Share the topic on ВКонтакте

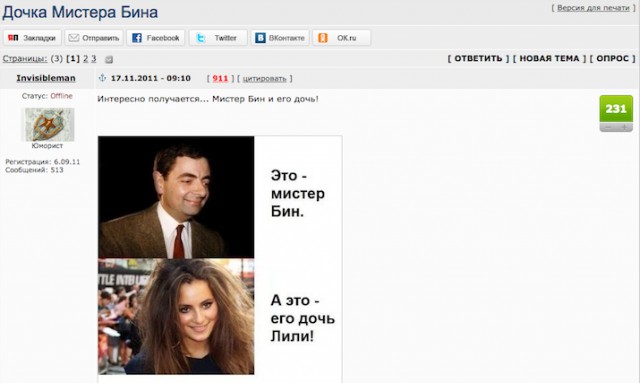(x=280, y=38)
